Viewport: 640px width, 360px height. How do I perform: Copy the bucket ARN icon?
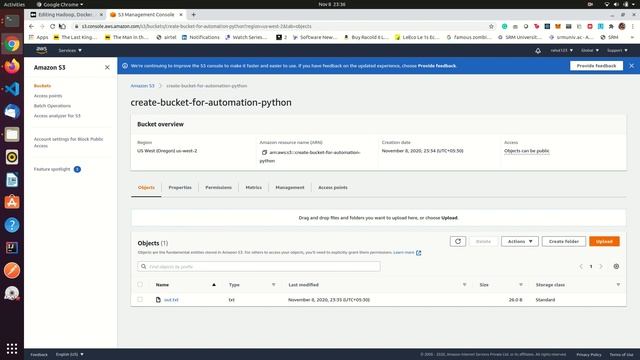tap(264, 152)
